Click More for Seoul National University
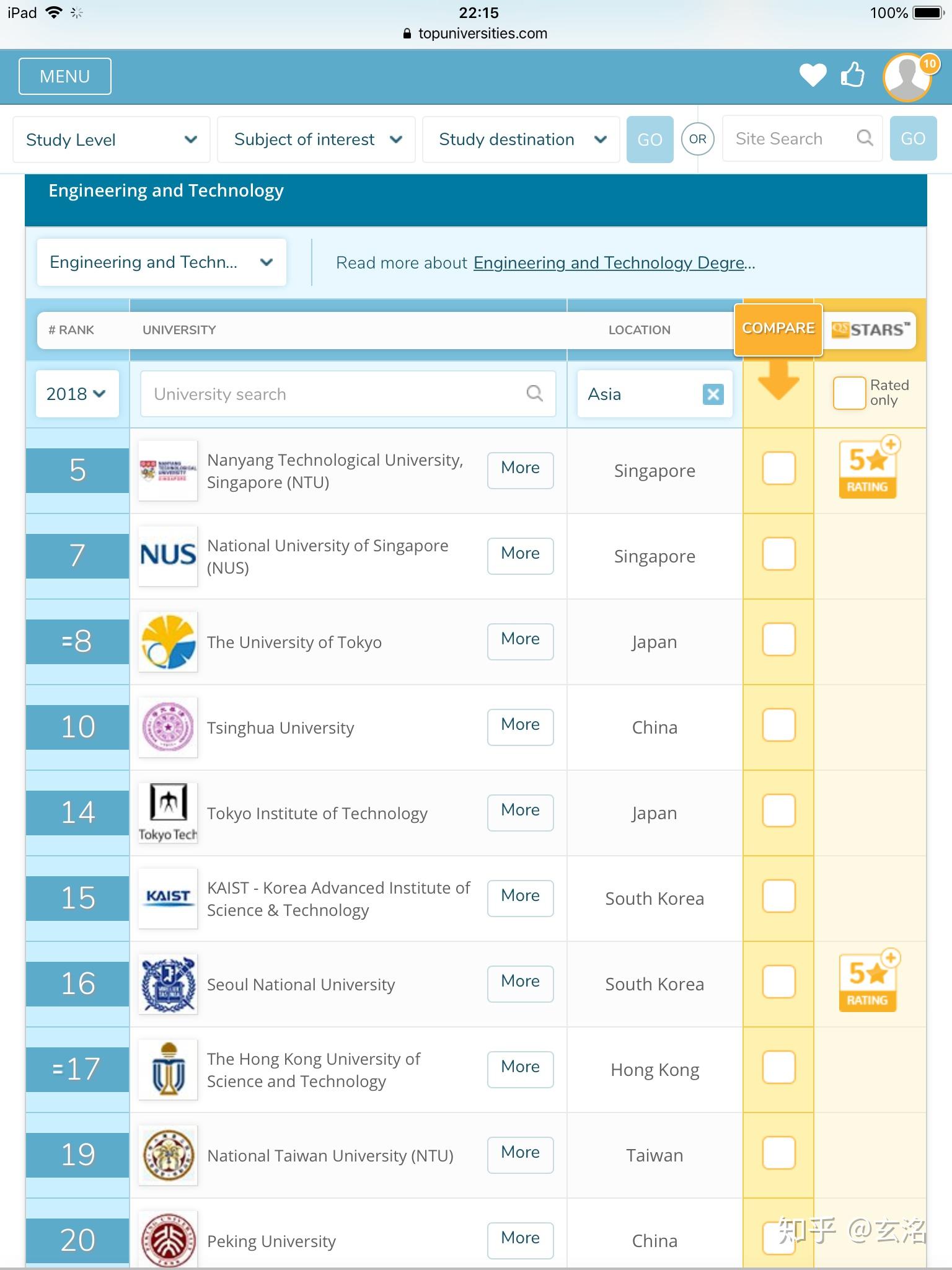The image size is (952, 1270). click(520, 984)
